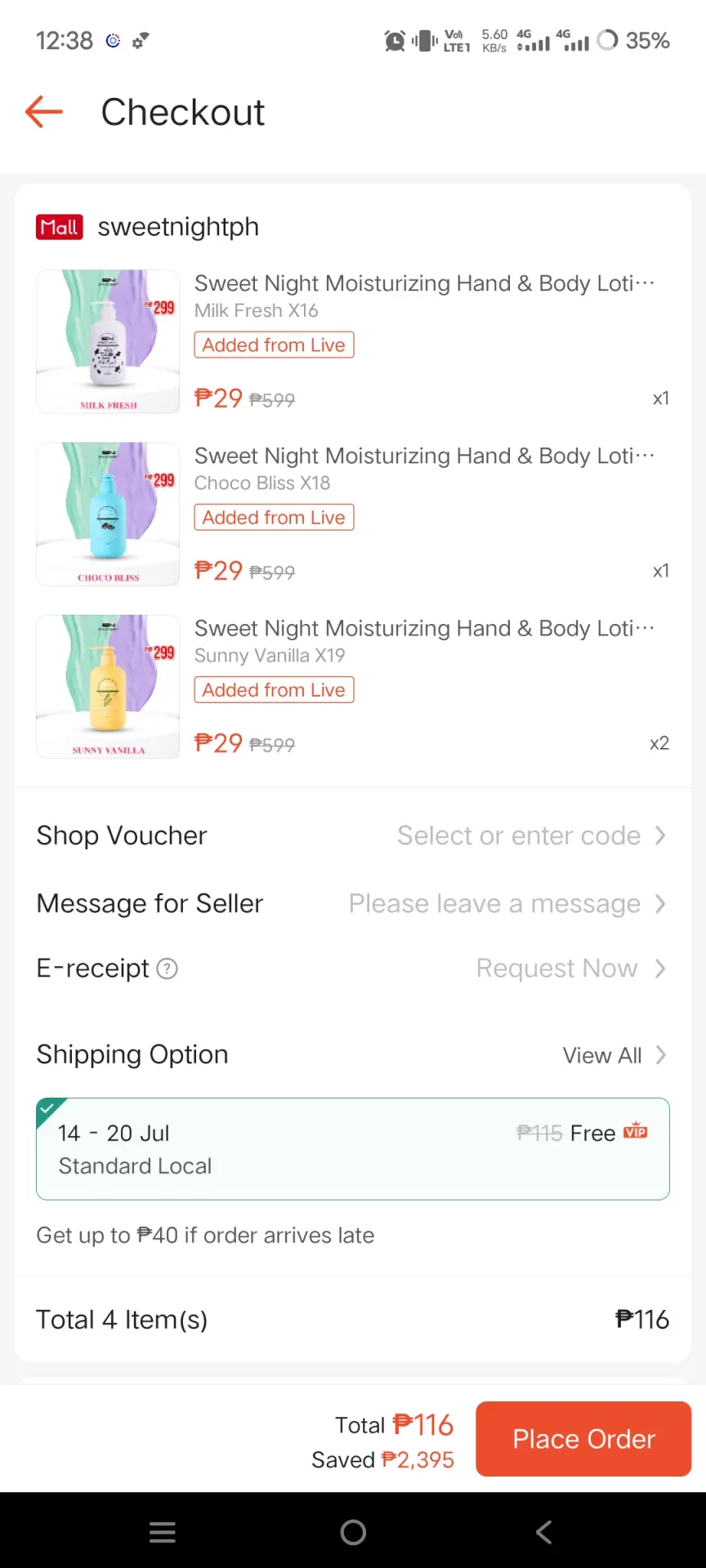Tap the Please leave a message field
Image resolution: width=706 pixels, height=1568 pixels.
tap(494, 904)
